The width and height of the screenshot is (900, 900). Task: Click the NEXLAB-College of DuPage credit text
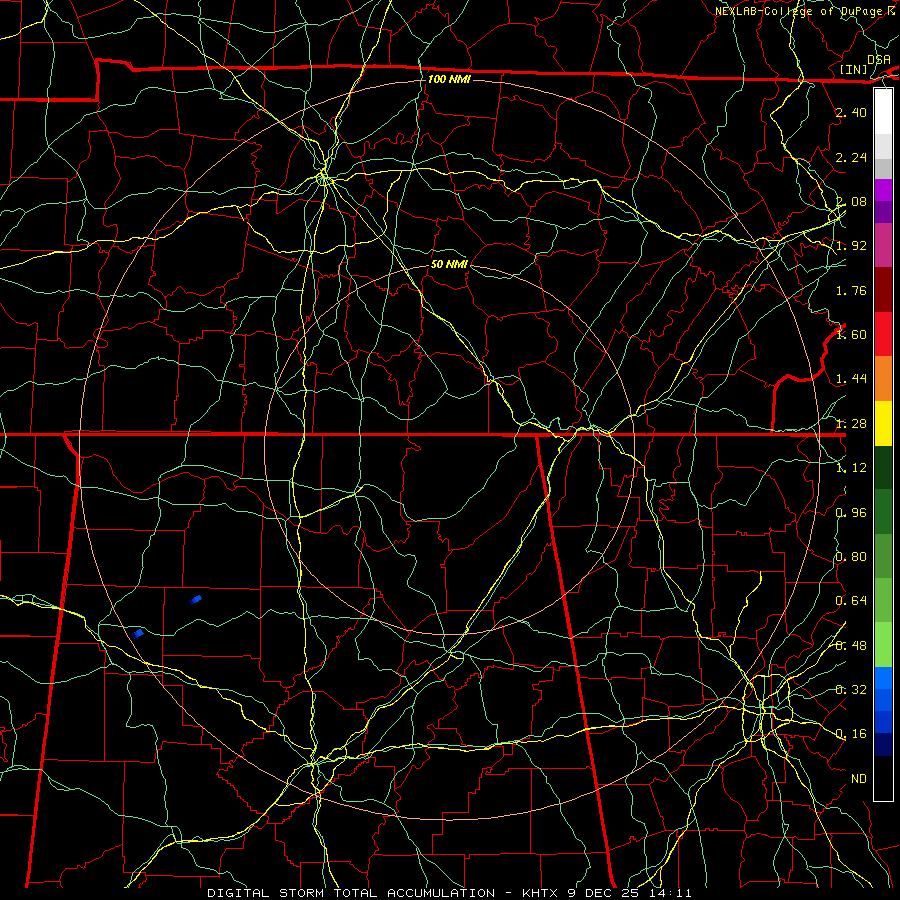pyautogui.click(x=800, y=11)
